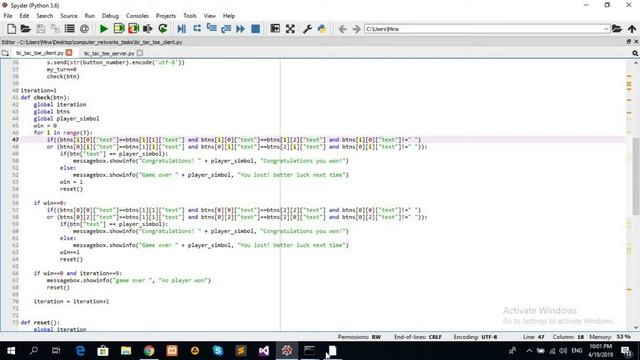Re-run the last script
This screenshot has width=640, height=360.
click(163, 29)
